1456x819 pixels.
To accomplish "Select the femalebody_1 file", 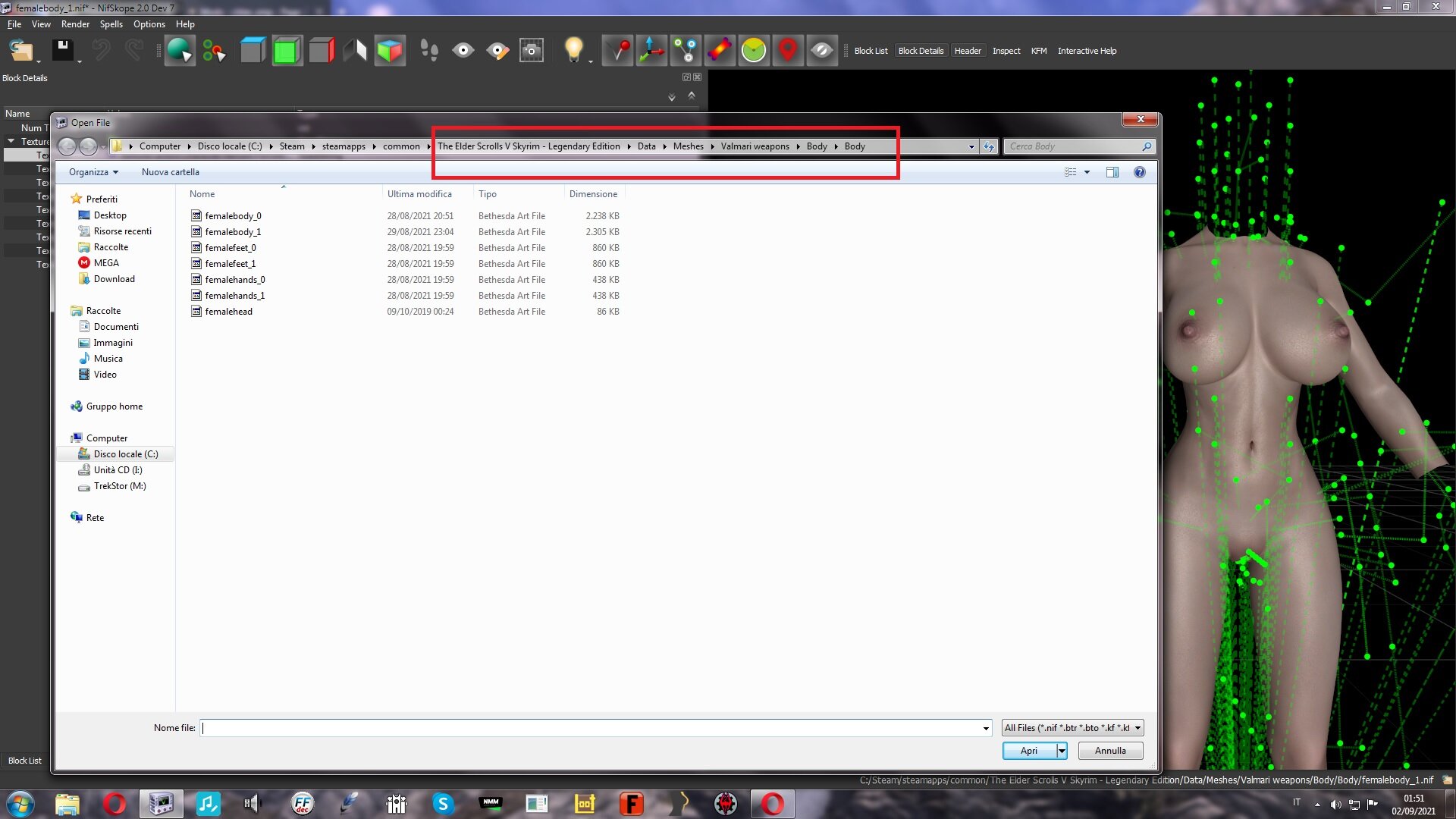I will coord(233,232).
